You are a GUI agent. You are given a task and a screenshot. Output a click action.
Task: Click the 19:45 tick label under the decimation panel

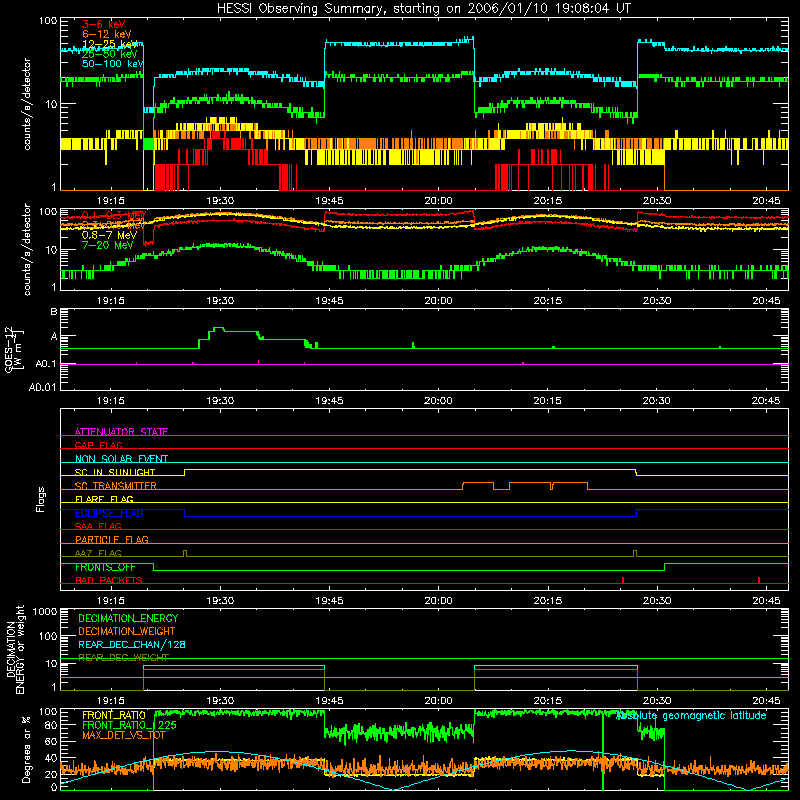pyautogui.click(x=329, y=701)
